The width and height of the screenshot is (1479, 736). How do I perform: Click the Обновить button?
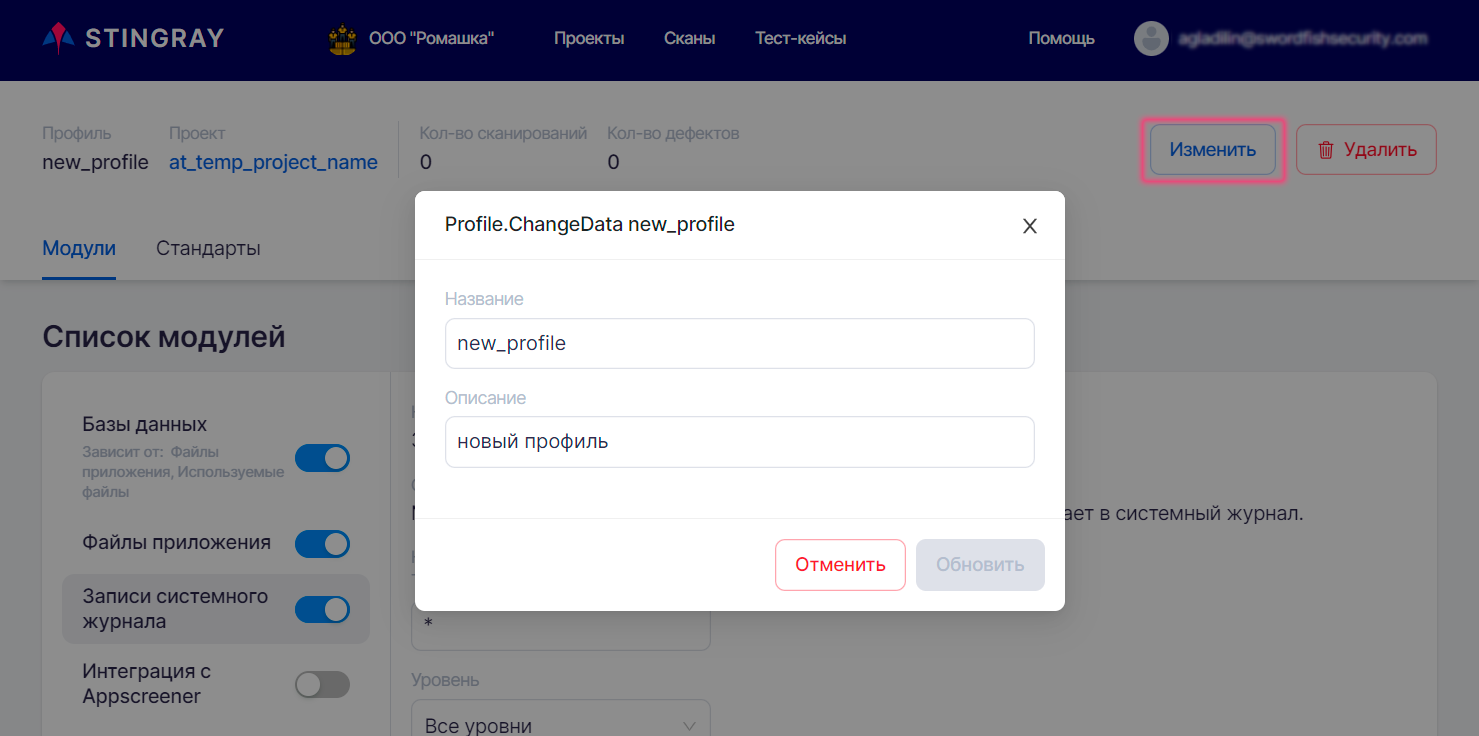pyautogui.click(x=980, y=565)
